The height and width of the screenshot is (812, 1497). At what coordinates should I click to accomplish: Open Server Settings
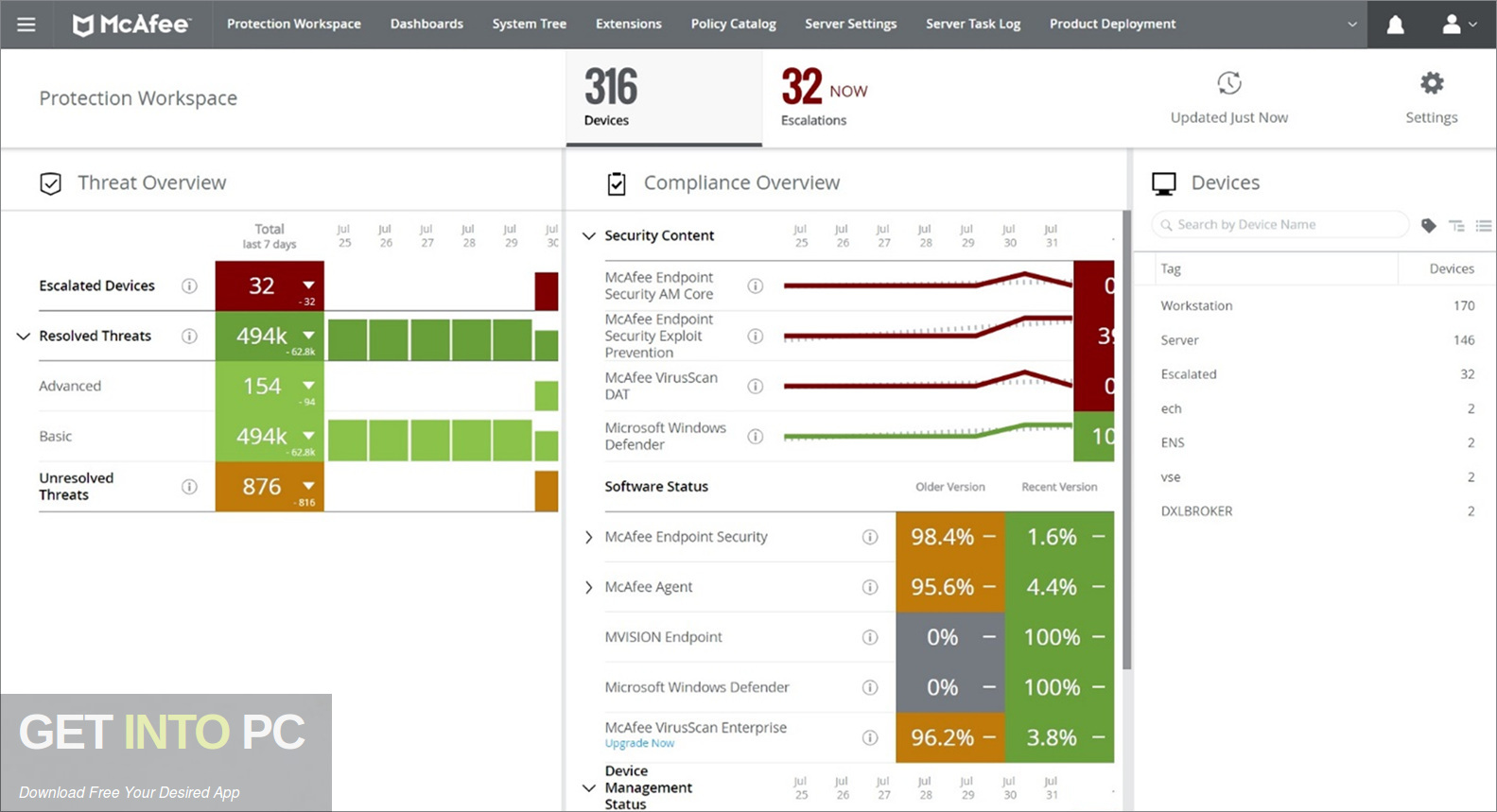tap(850, 25)
